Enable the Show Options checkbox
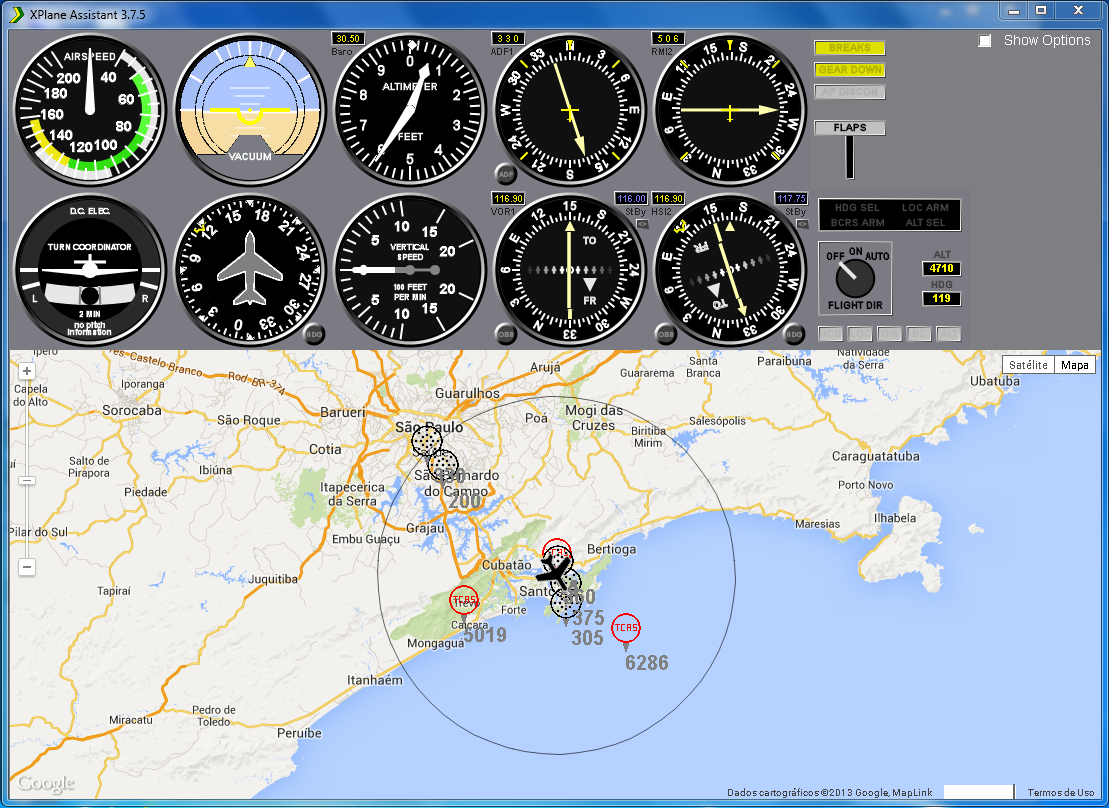 tap(985, 41)
